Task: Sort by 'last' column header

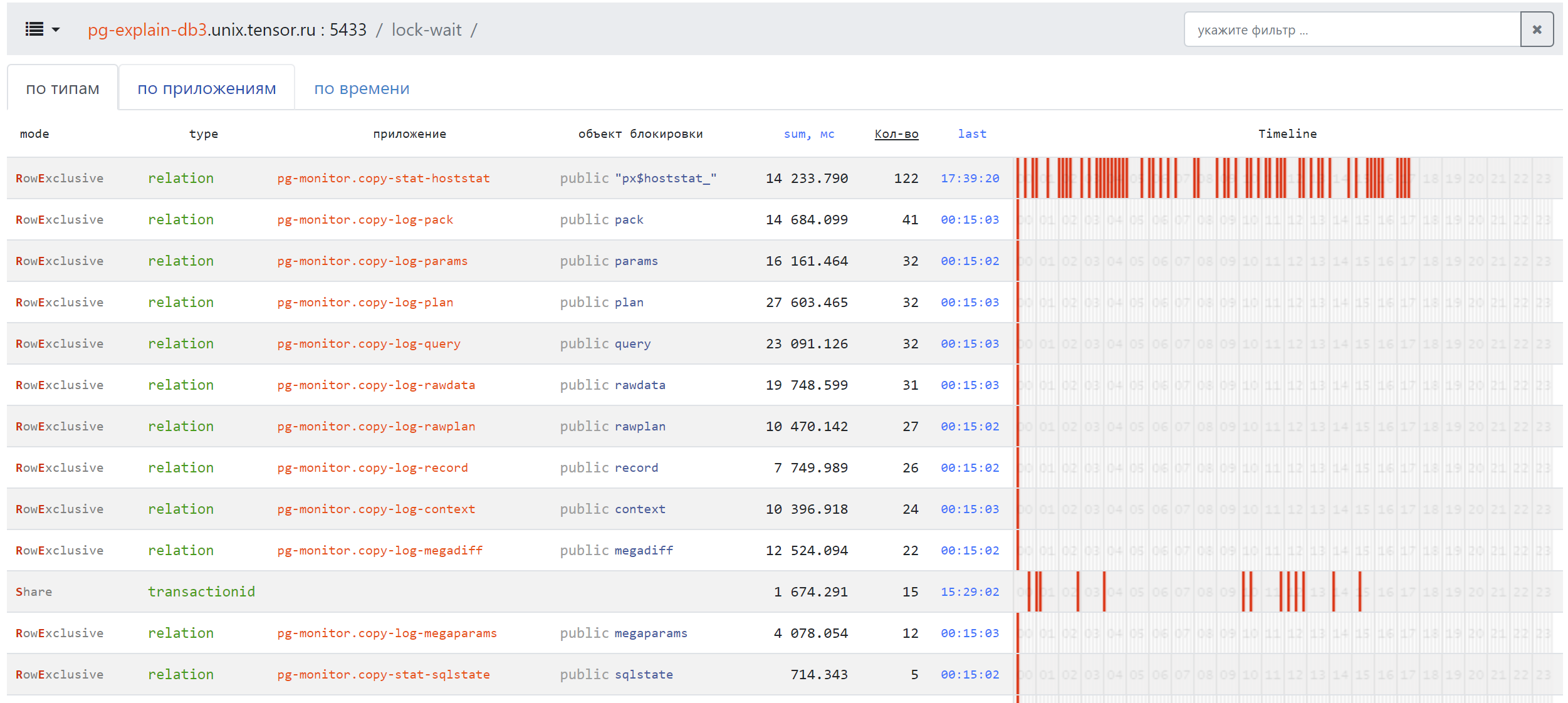Action: pos(972,133)
